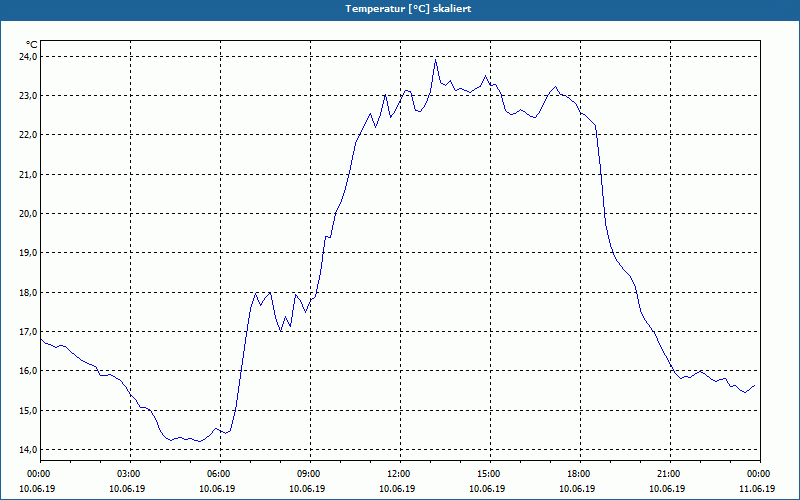
Task: Click the 10.06.19 date under 15:00
Action: point(487,489)
